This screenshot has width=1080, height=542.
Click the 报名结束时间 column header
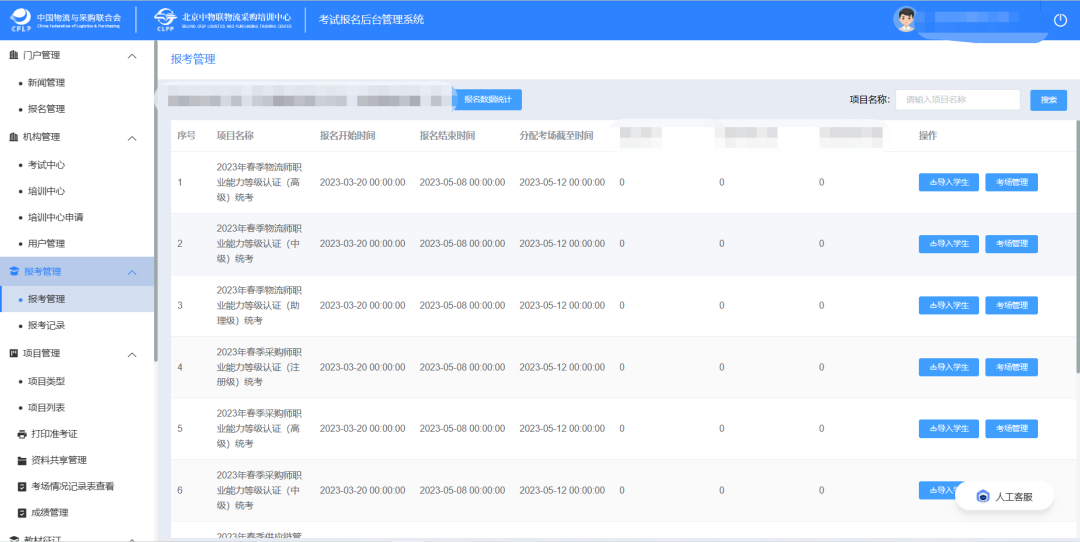tap(447, 136)
